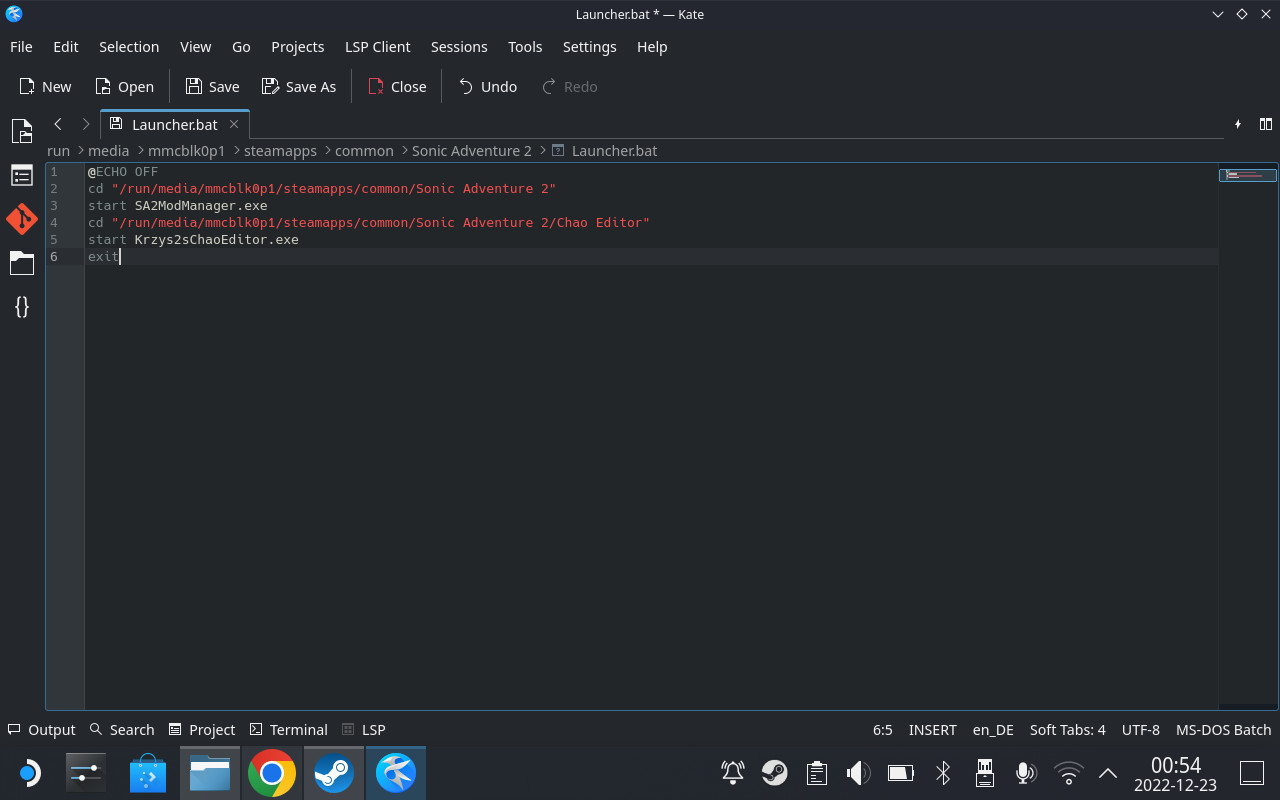The image size is (1280, 800).
Task: Select the Git sidebar icon
Action: pyautogui.click(x=21, y=219)
